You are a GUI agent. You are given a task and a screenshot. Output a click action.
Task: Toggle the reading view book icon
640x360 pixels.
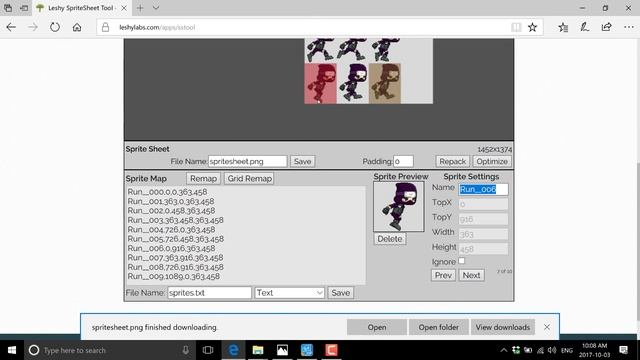[x=516, y=27]
